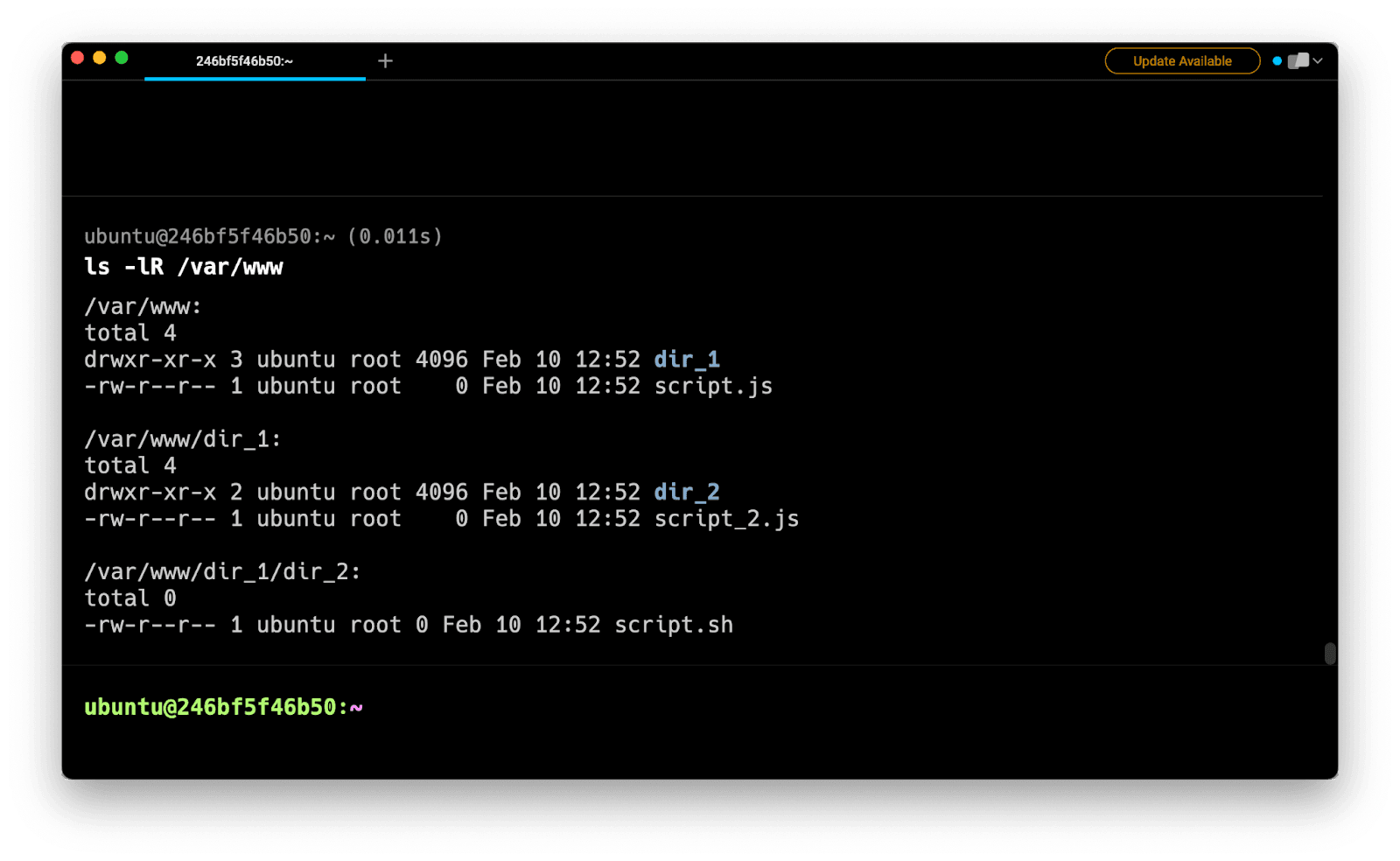Maximize the window using the green button

tap(122, 58)
